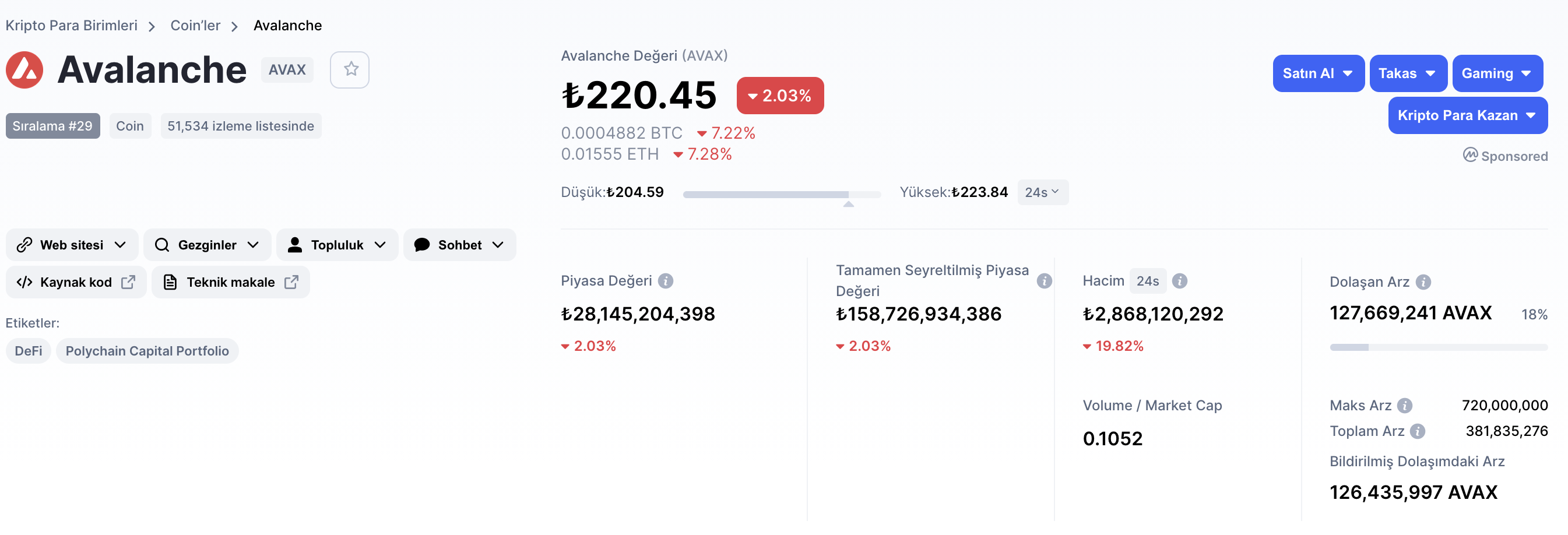This screenshot has width=1568, height=535.
Task: Add Avalanche to watchlist with star icon
Action: coord(349,70)
